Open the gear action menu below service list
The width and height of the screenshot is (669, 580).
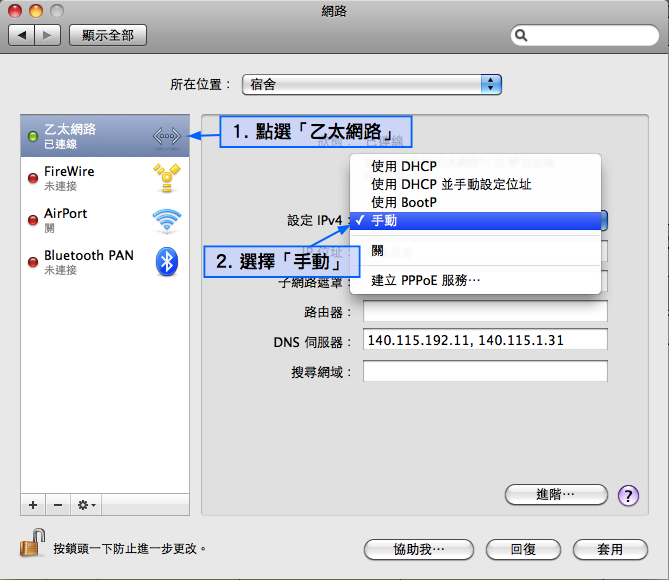pyautogui.click(x=86, y=505)
